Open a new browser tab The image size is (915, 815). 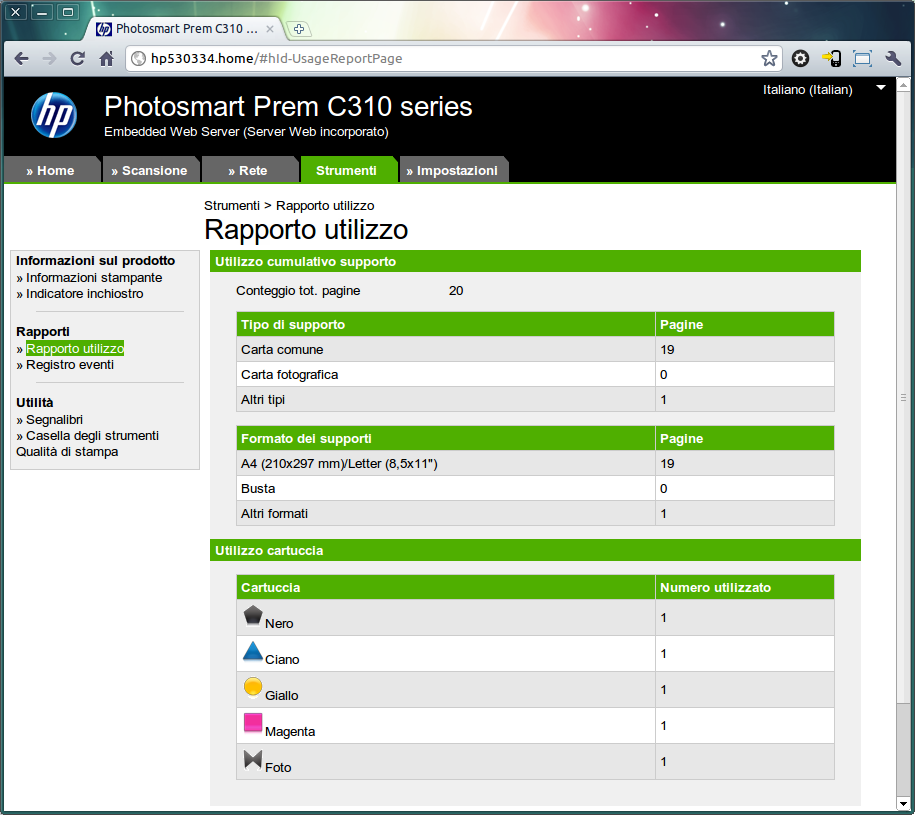click(x=299, y=29)
